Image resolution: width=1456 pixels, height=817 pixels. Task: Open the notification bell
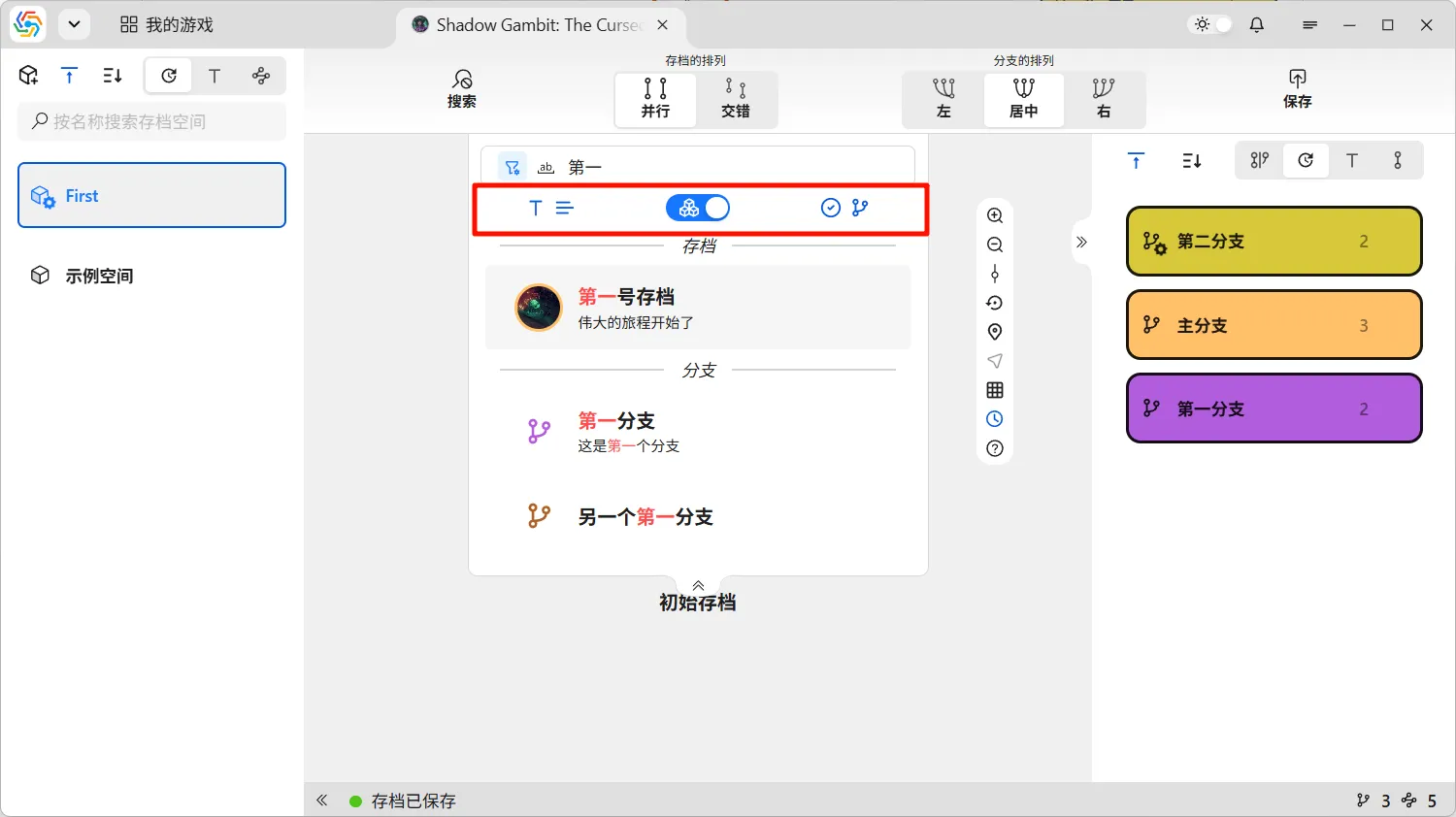[1257, 25]
